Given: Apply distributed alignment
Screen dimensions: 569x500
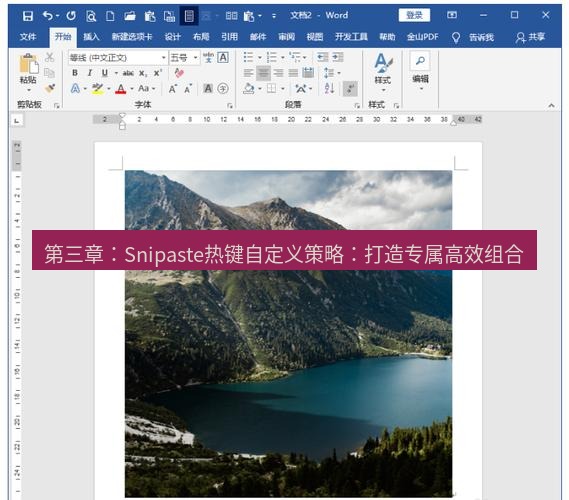Looking at the screenshot, I should [308, 73].
